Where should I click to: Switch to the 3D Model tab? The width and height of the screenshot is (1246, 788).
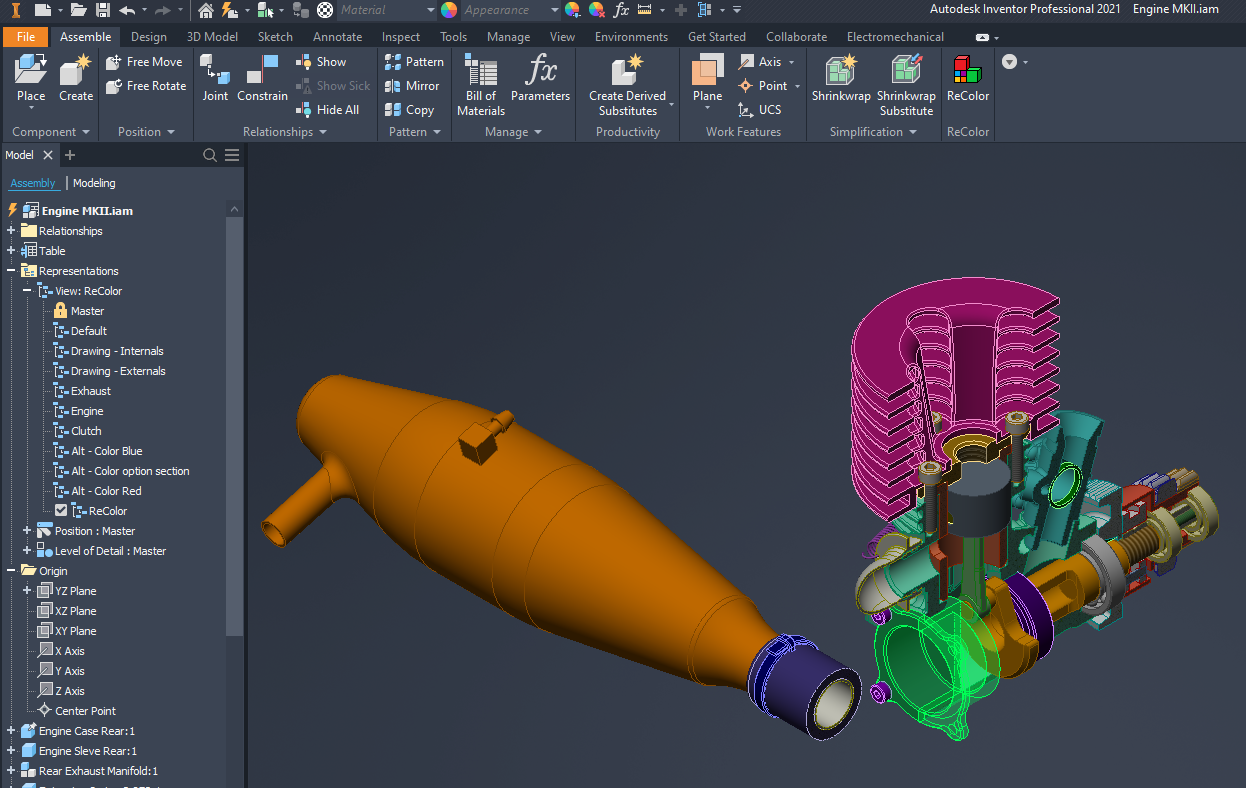tap(212, 37)
